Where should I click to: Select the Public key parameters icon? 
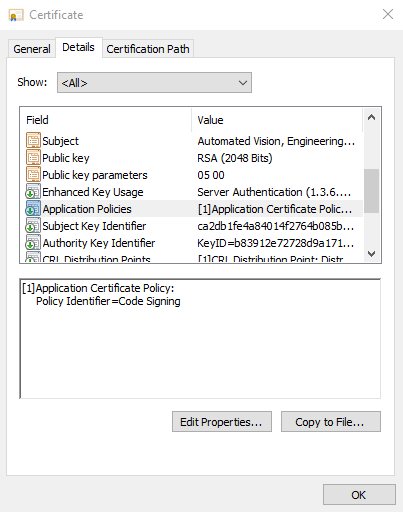tap(33, 174)
